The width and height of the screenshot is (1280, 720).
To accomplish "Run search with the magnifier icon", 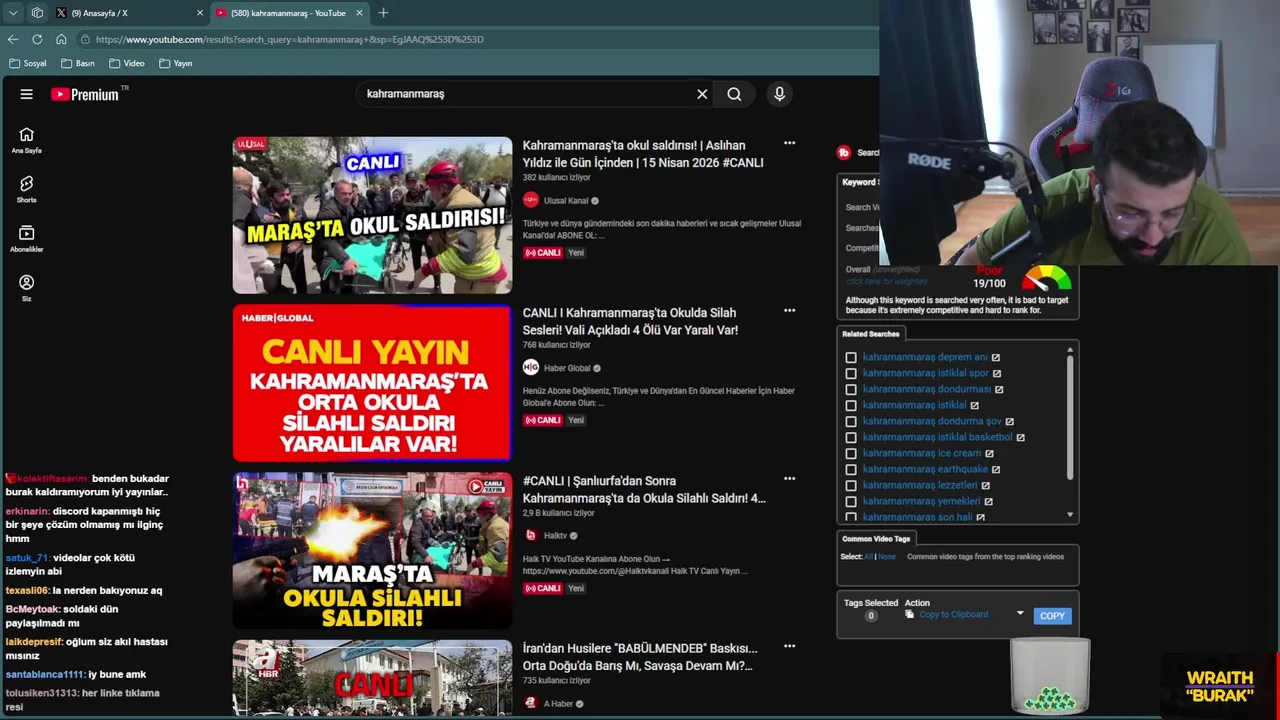I will pos(734,94).
